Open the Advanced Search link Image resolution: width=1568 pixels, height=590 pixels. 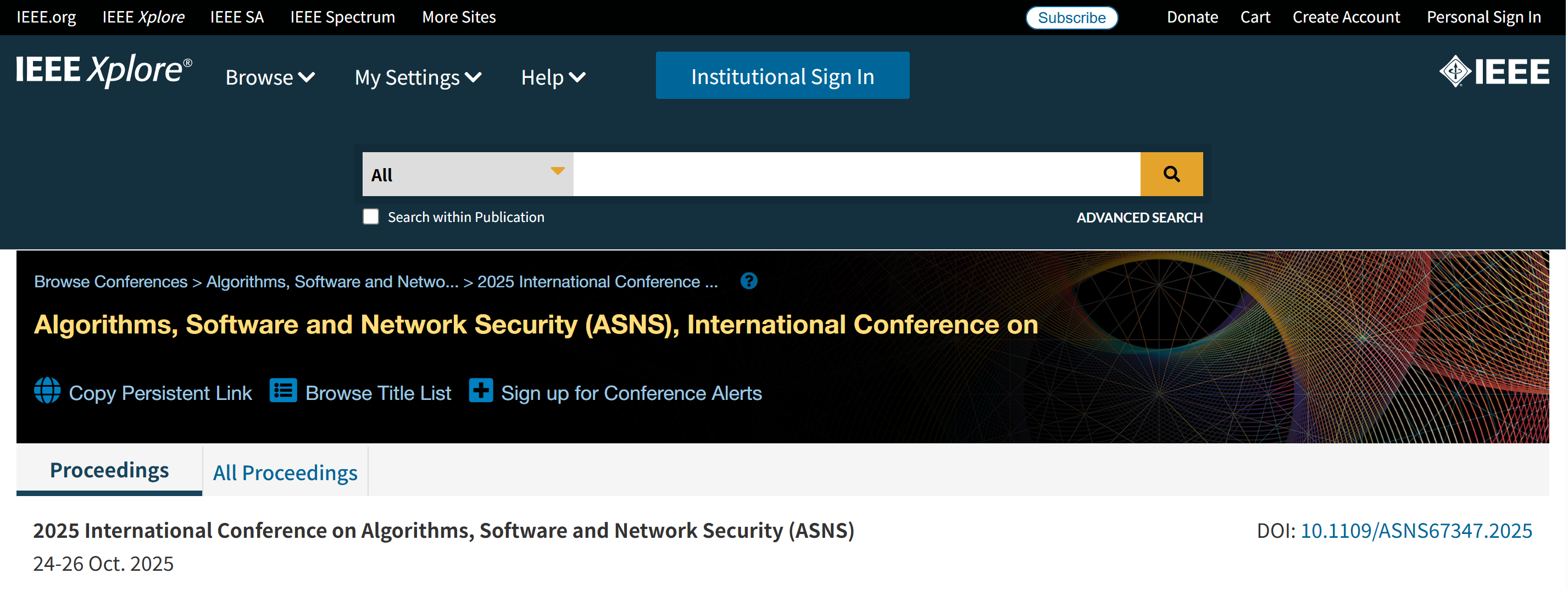1139,218
